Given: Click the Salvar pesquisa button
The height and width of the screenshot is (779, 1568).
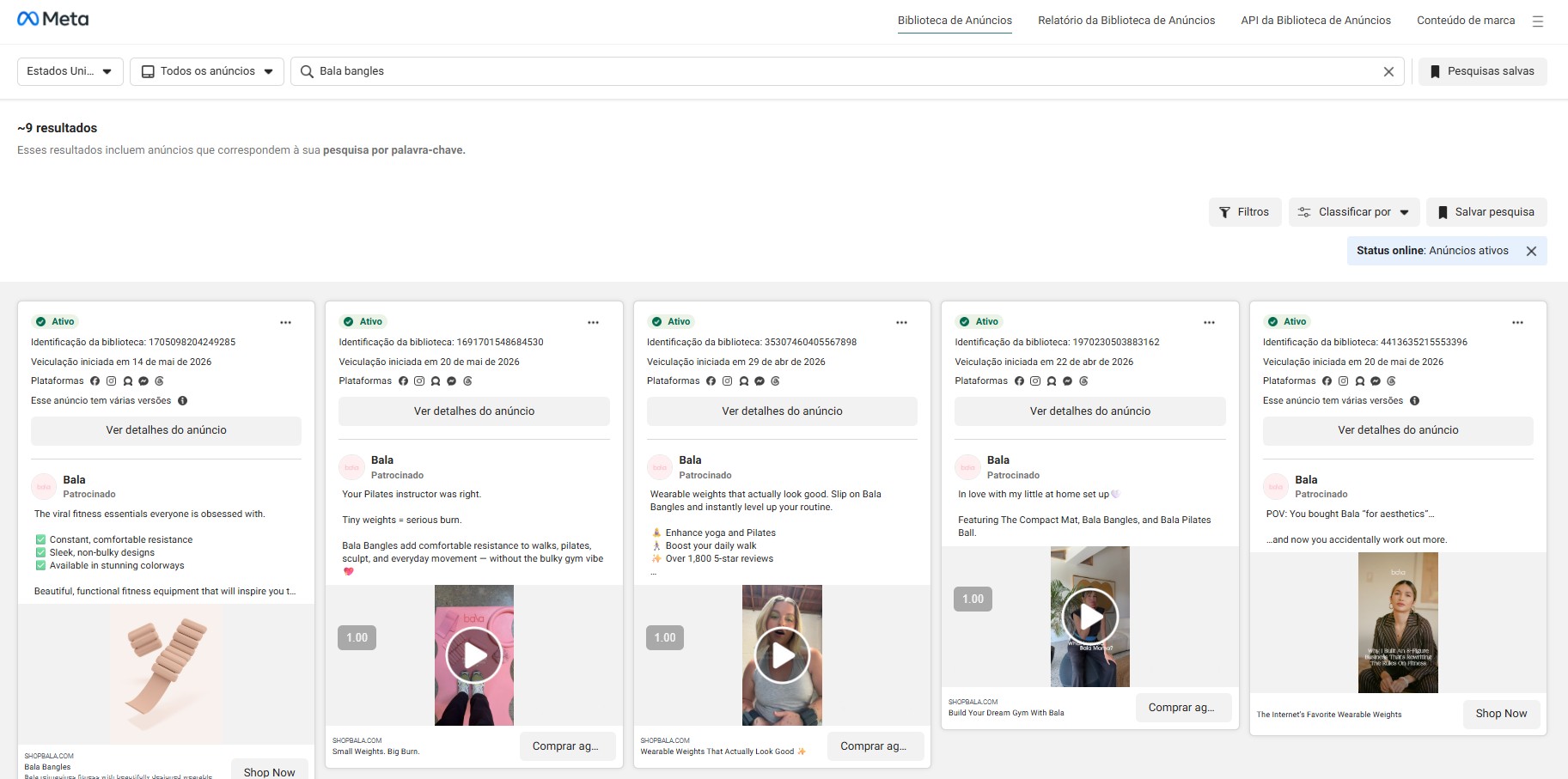Looking at the screenshot, I should coord(1486,212).
